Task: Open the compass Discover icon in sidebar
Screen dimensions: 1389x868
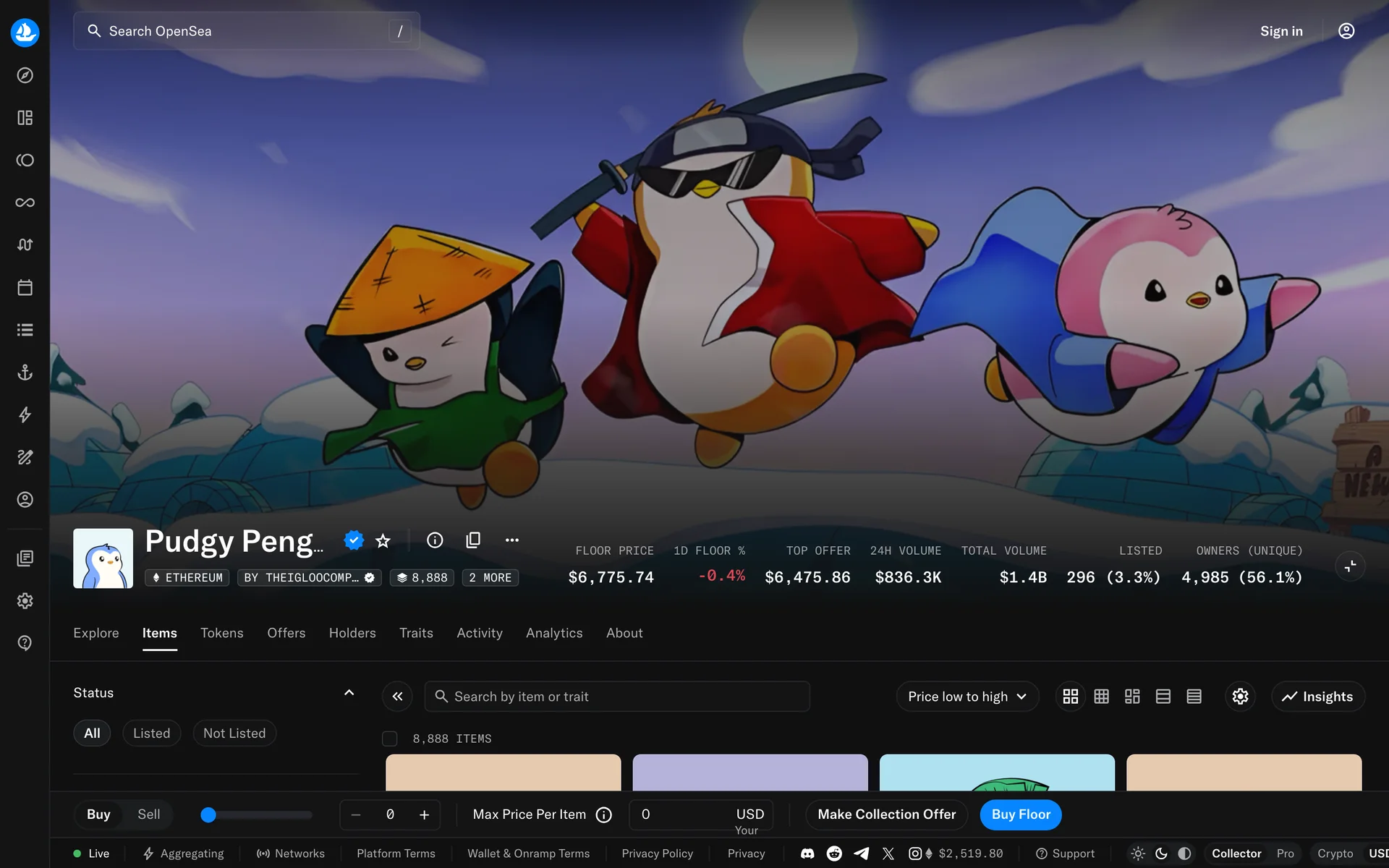Action: (25, 75)
